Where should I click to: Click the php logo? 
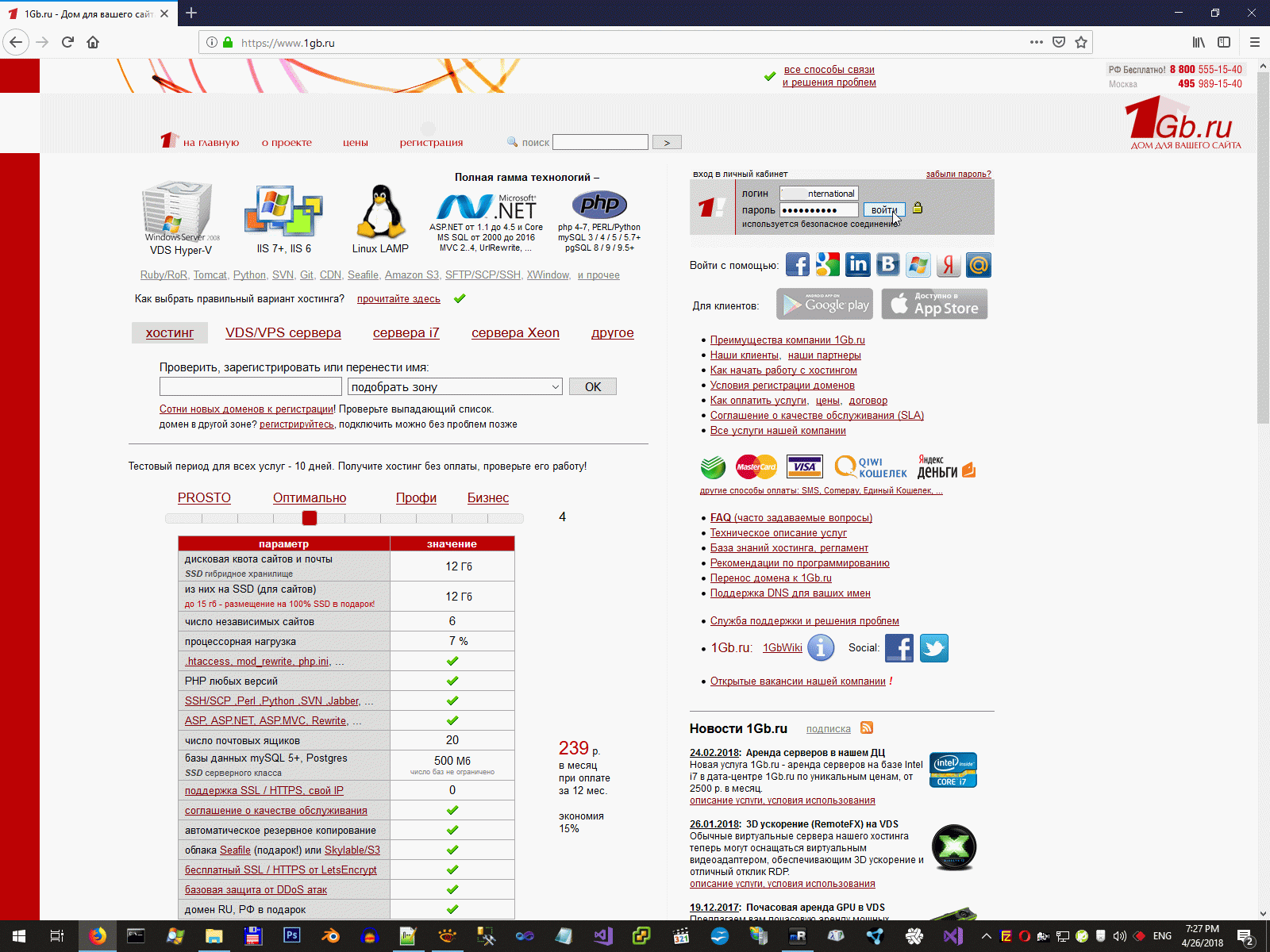coord(599,205)
